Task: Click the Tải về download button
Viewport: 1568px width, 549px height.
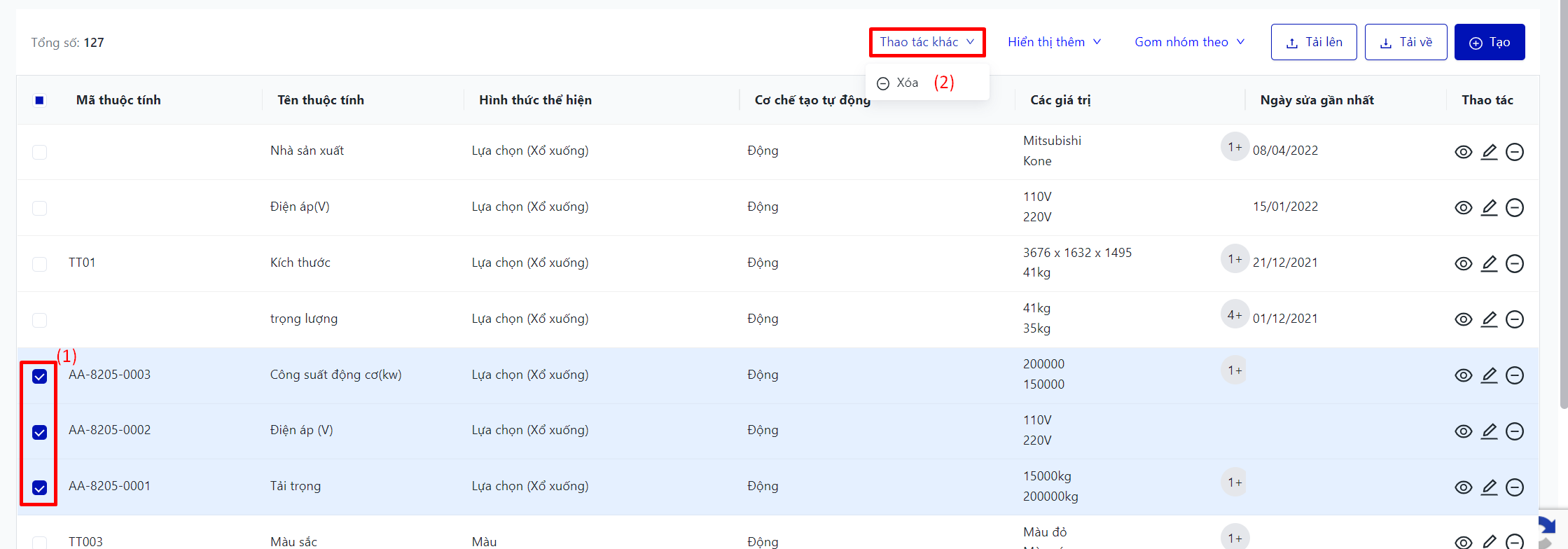Action: (x=1406, y=42)
